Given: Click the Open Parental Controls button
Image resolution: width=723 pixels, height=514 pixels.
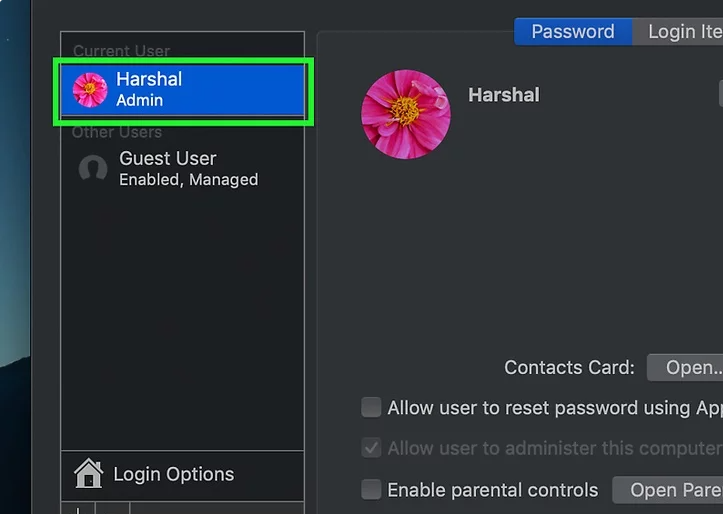Looking at the screenshot, I should pyautogui.click(x=667, y=490).
